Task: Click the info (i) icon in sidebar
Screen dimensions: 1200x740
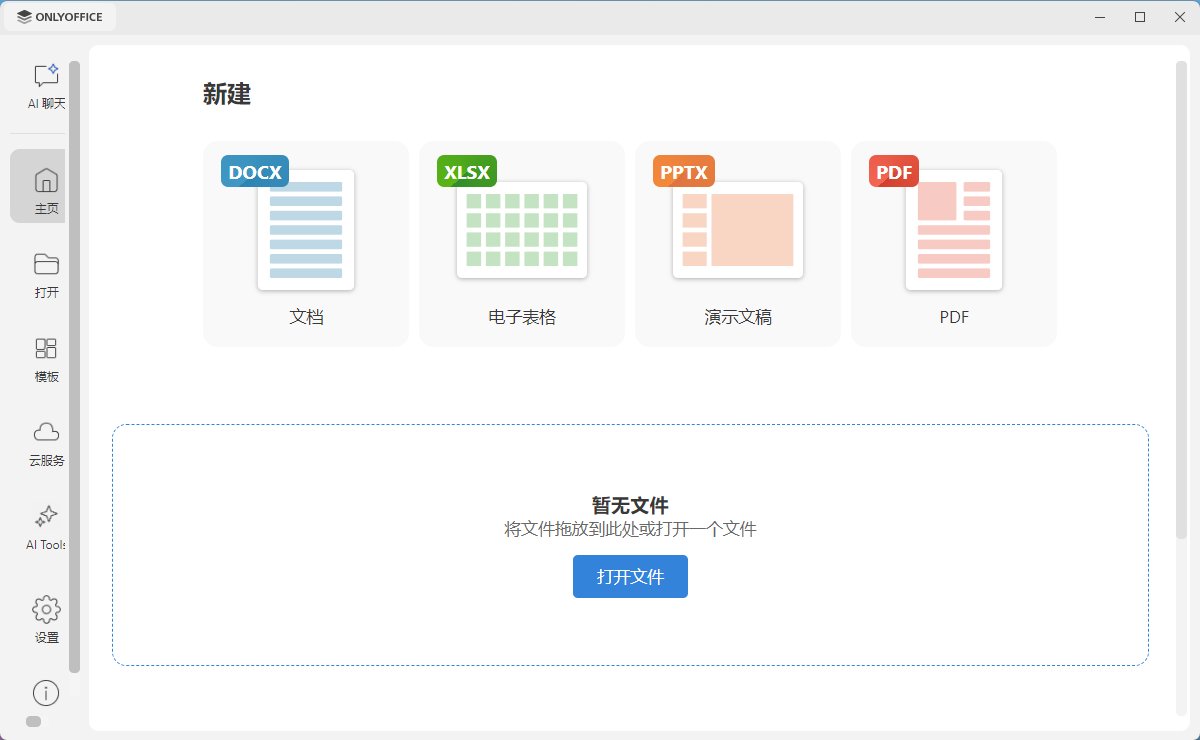Action: tap(46, 693)
